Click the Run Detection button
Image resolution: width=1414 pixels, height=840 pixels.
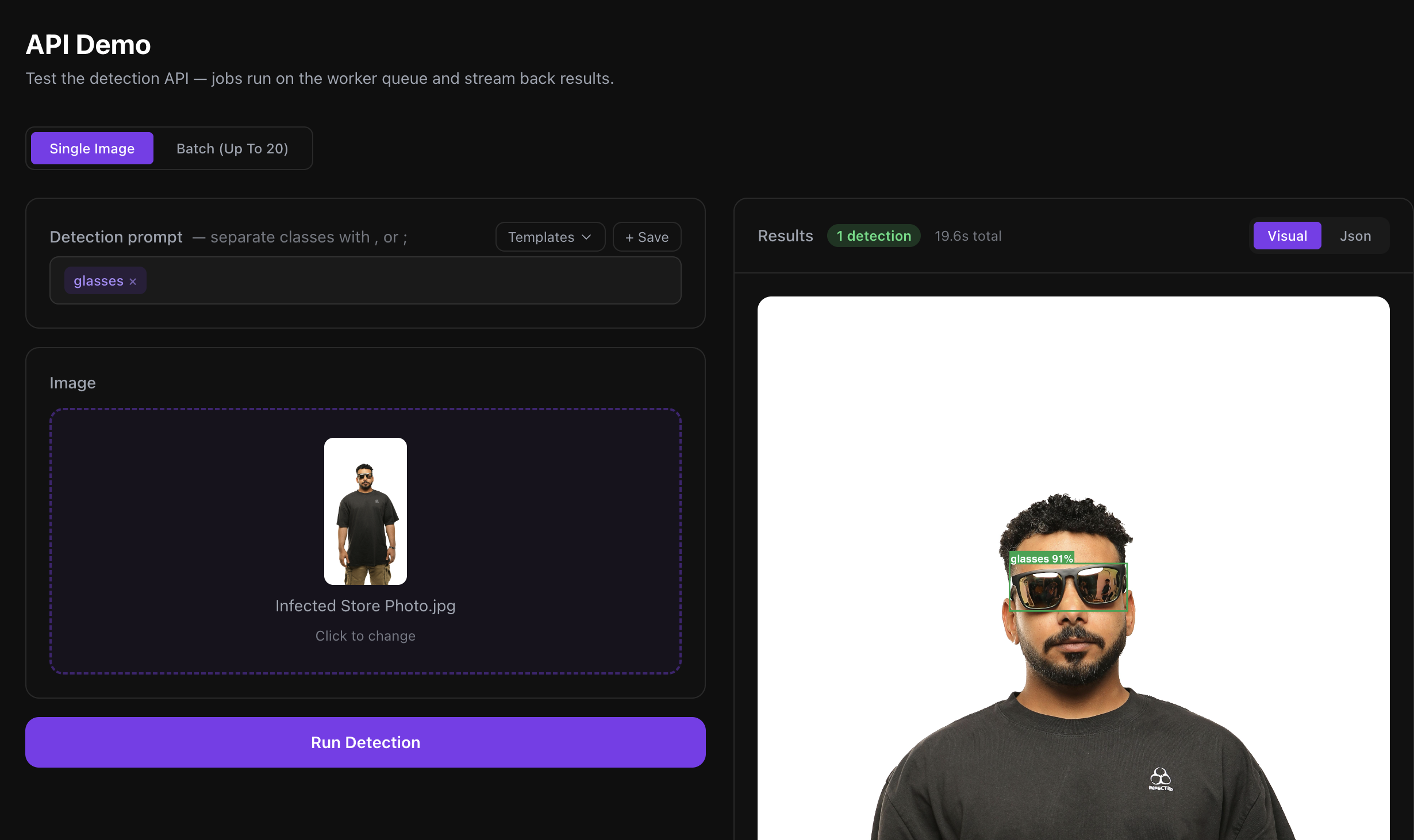pos(365,742)
